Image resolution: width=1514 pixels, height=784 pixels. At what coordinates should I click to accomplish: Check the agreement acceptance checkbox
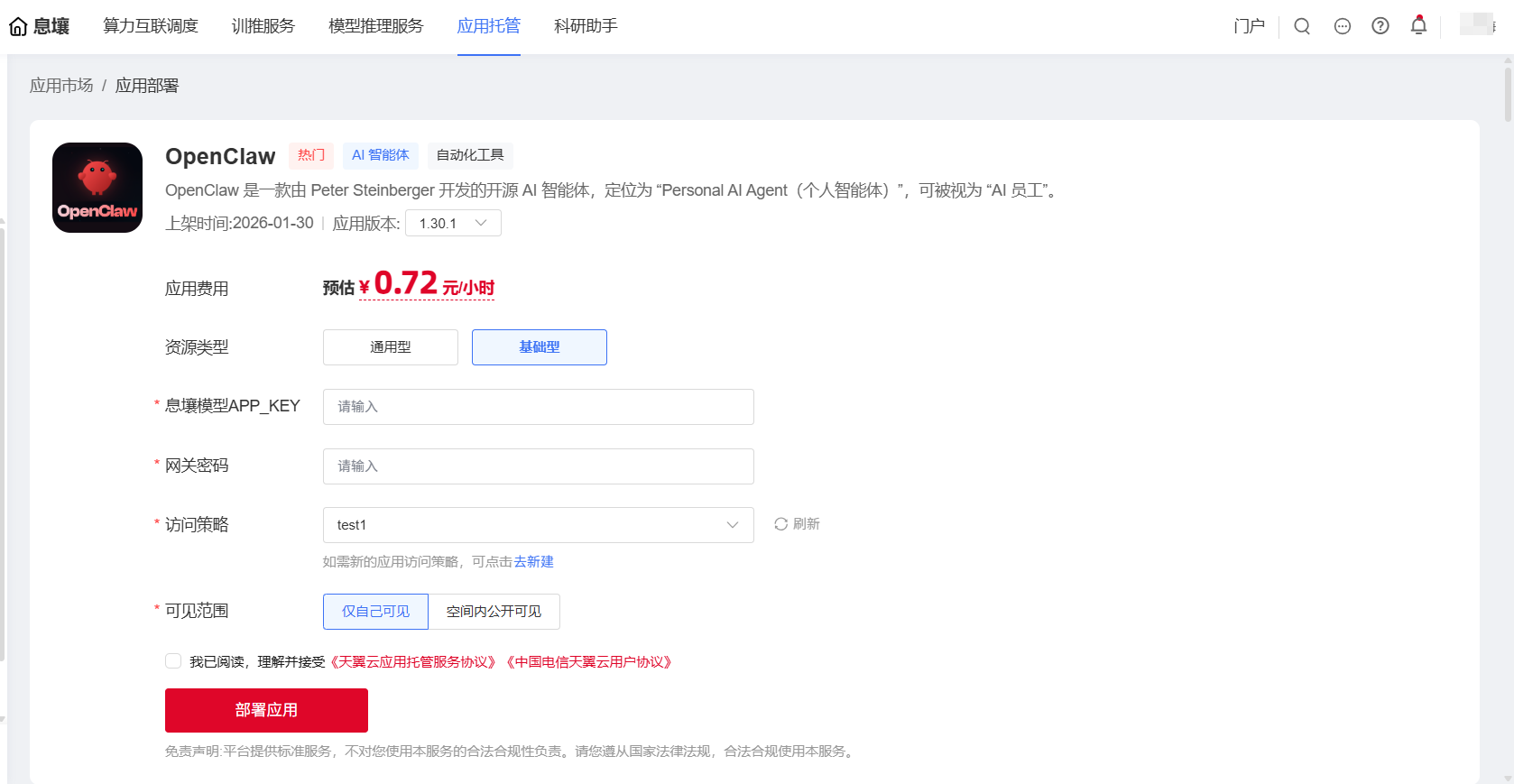tap(173, 661)
